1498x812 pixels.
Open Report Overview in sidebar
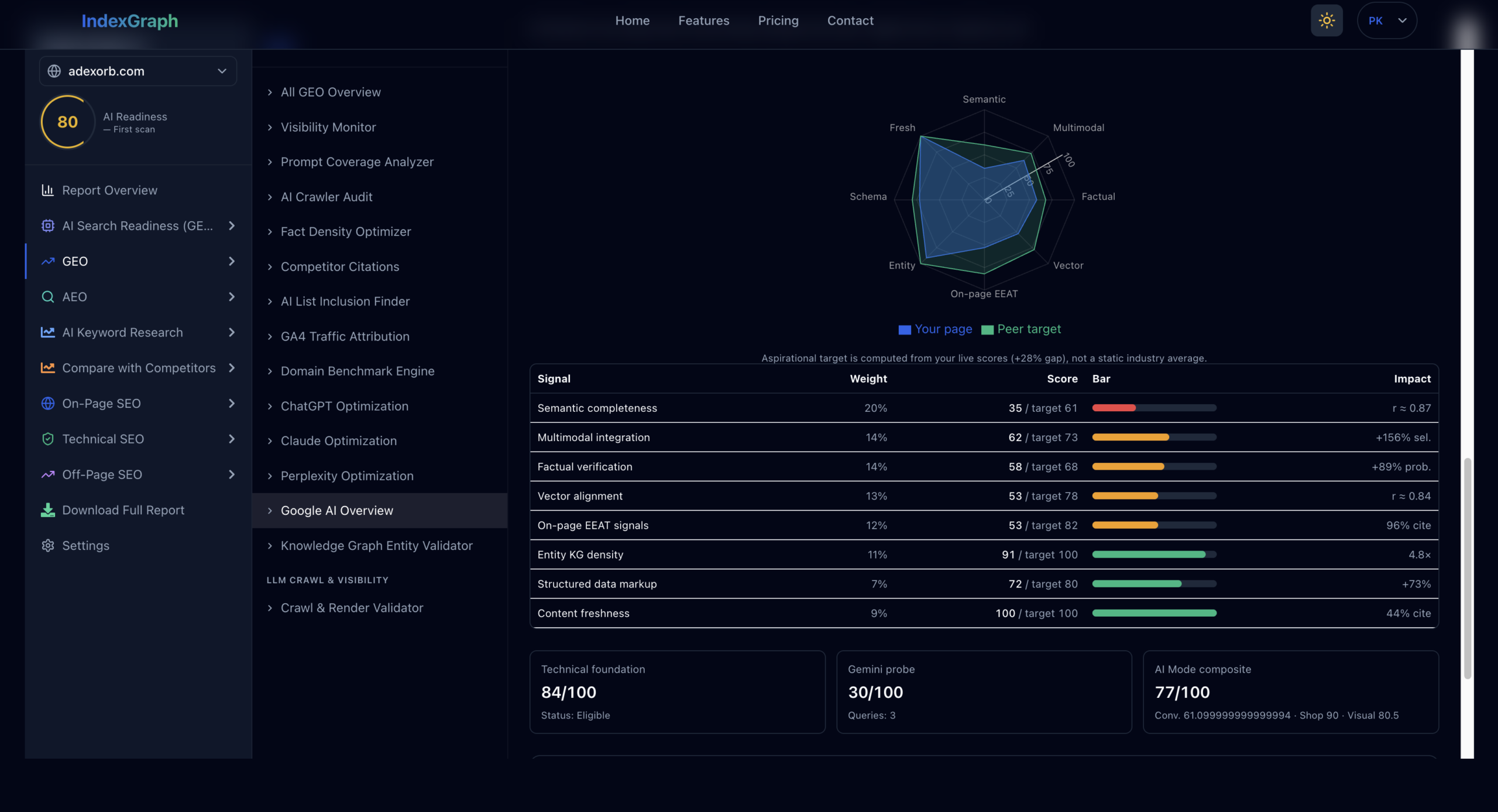pyautogui.click(x=138, y=190)
